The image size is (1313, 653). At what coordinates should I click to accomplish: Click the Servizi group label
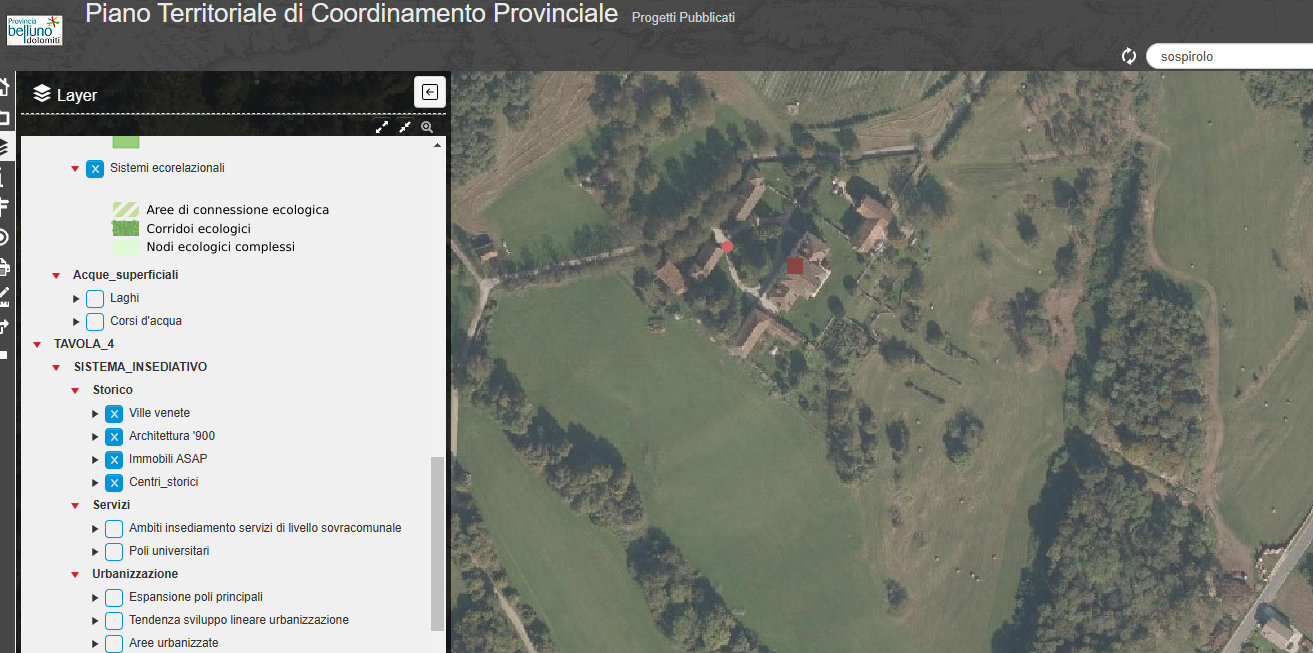click(x=111, y=505)
